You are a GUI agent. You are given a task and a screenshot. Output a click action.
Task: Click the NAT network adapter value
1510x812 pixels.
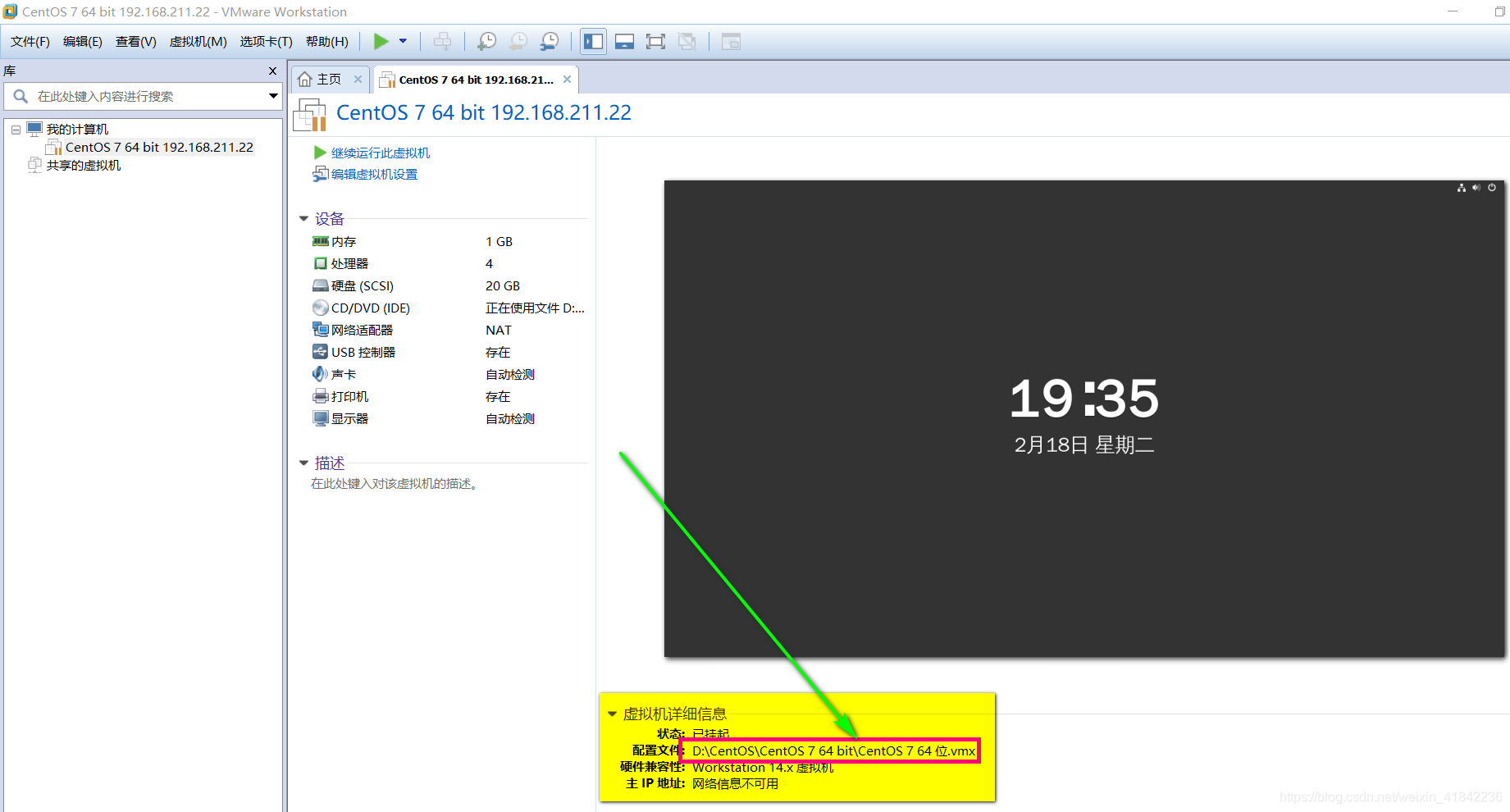coord(498,330)
